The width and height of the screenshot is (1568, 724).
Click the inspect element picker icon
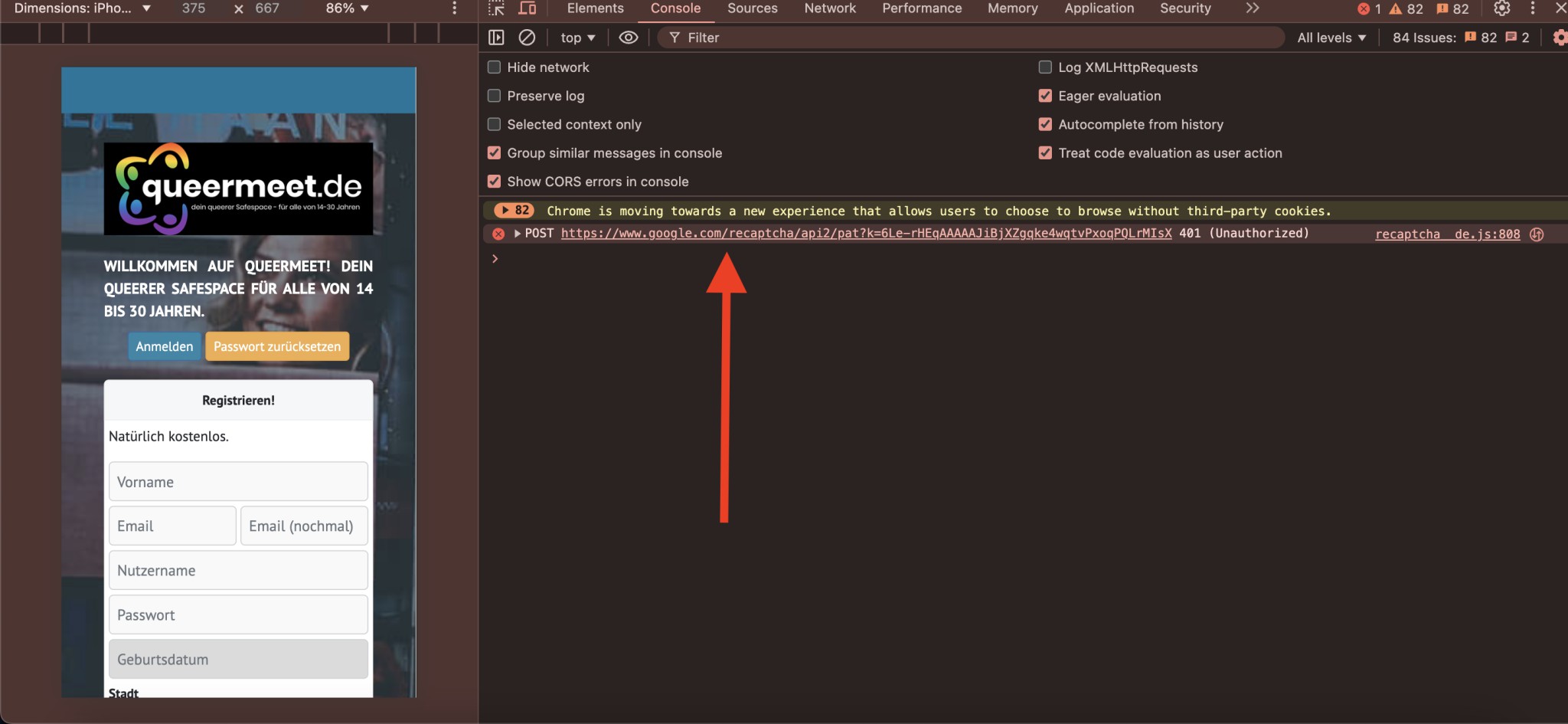pyautogui.click(x=496, y=8)
